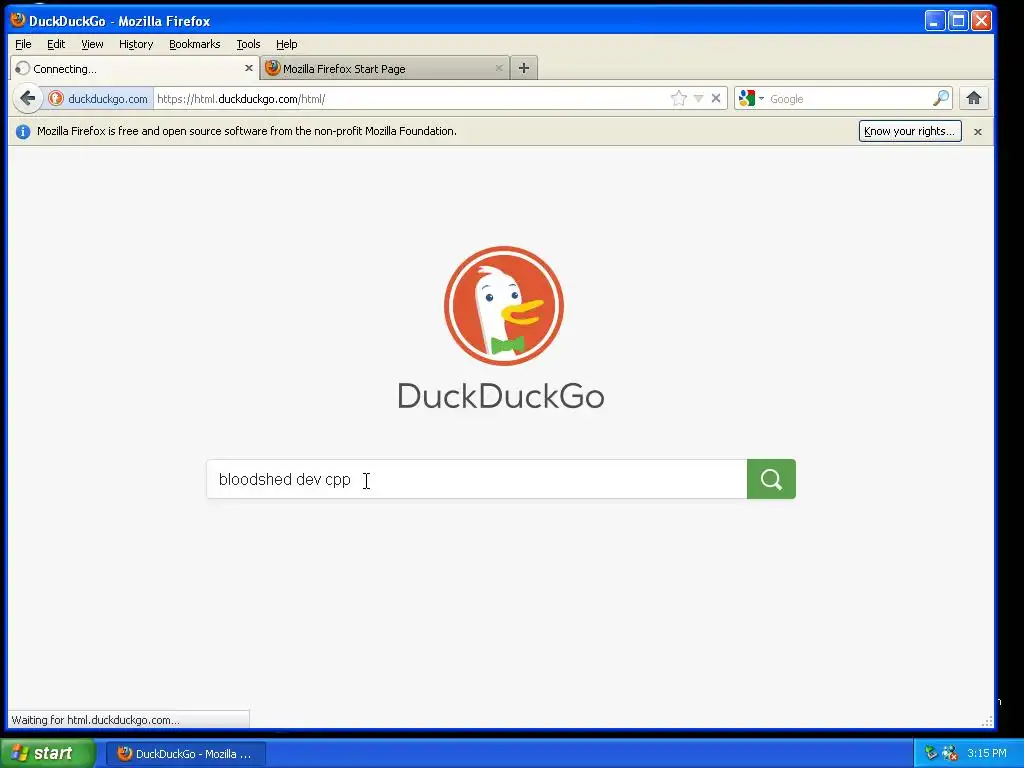Click the info icon in notification bar

click(23, 132)
